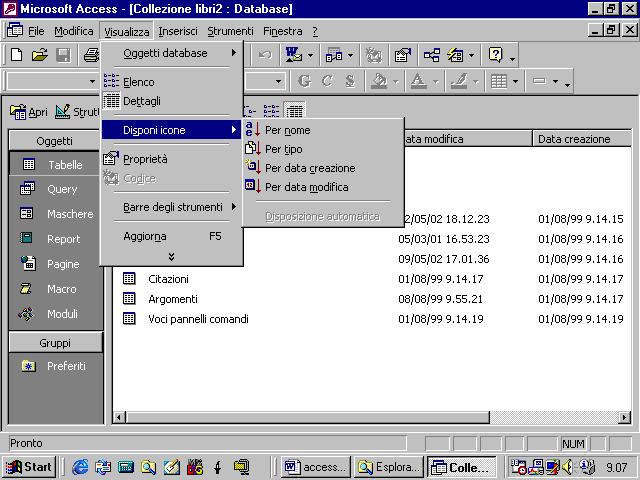Image resolution: width=640 pixels, height=480 pixels.
Task: Toggle italic C formatting icon
Action: pos(327,81)
